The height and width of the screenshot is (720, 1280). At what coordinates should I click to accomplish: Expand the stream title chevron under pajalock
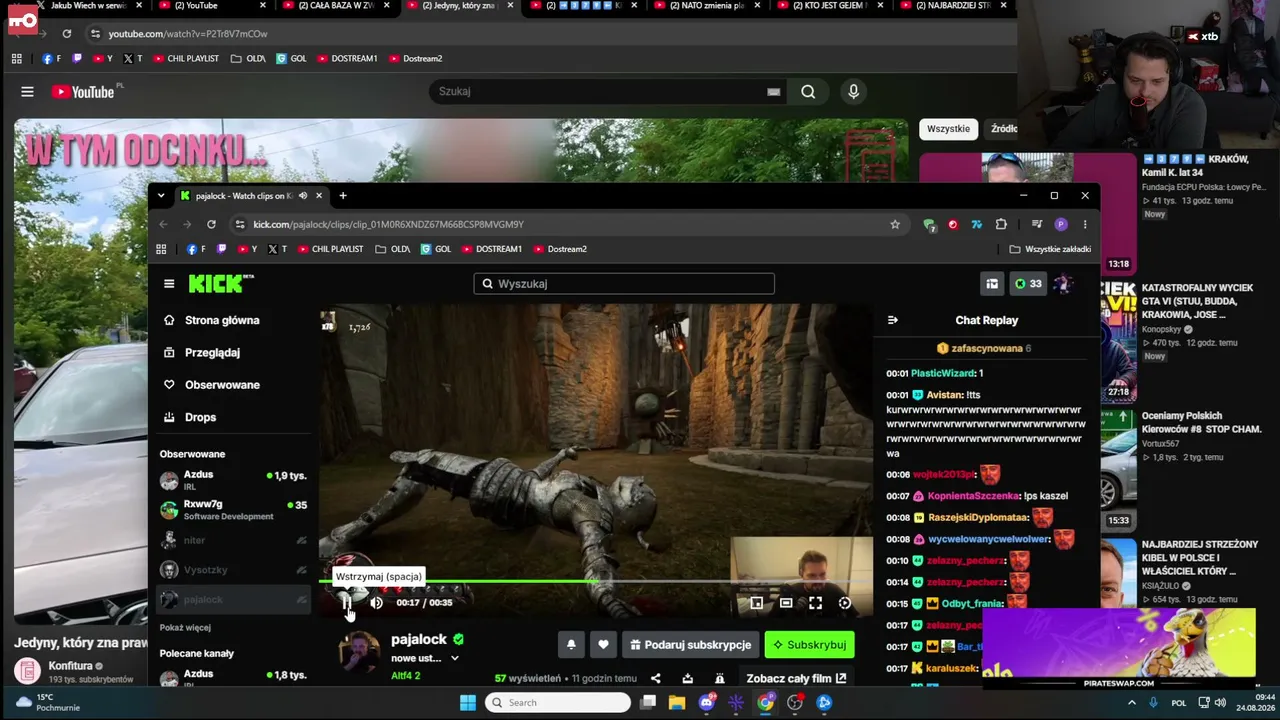pyautogui.click(x=454, y=658)
